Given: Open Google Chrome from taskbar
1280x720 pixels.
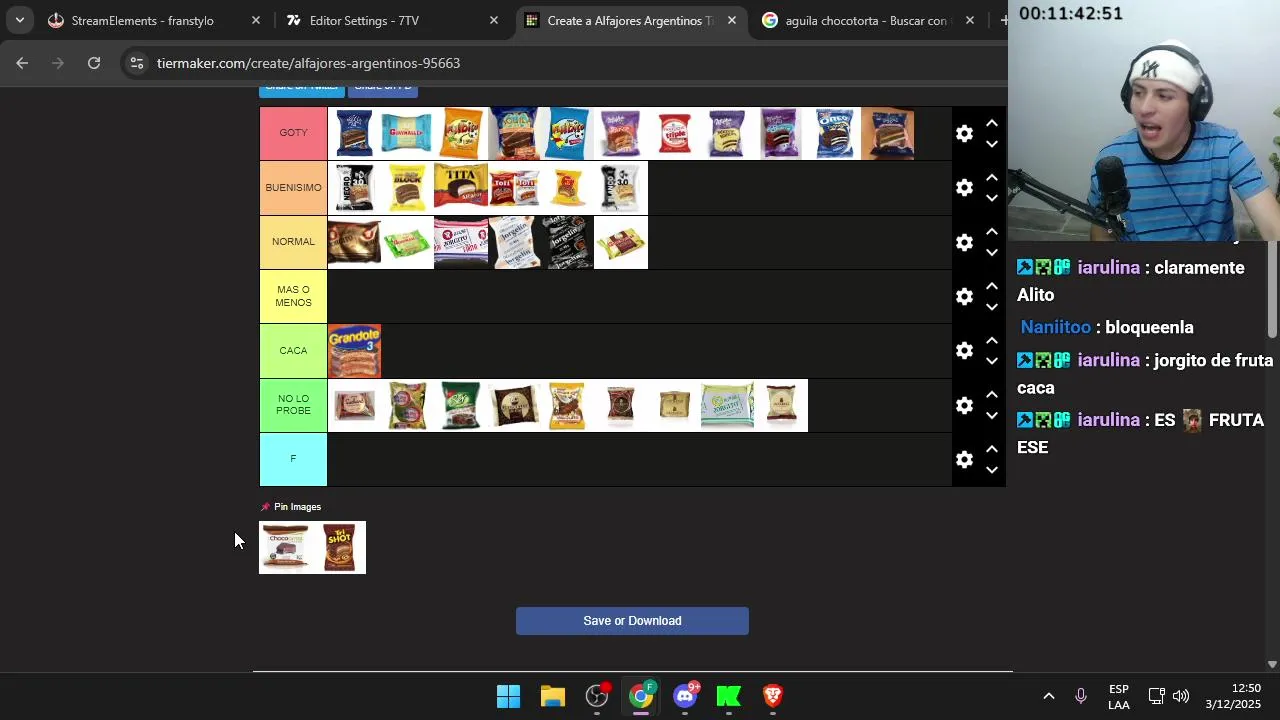Looking at the screenshot, I should 641,696.
